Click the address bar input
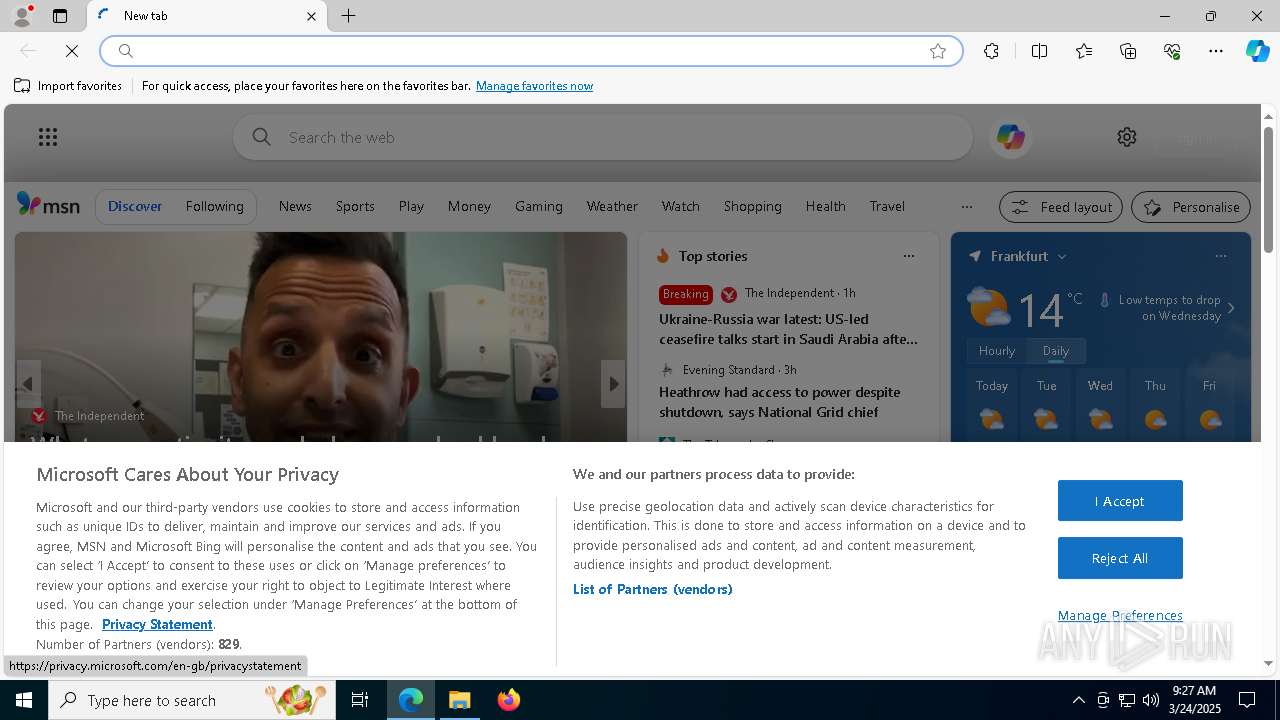Image resolution: width=1280 pixels, height=720 pixels. pyautogui.click(x=530, y=51)
